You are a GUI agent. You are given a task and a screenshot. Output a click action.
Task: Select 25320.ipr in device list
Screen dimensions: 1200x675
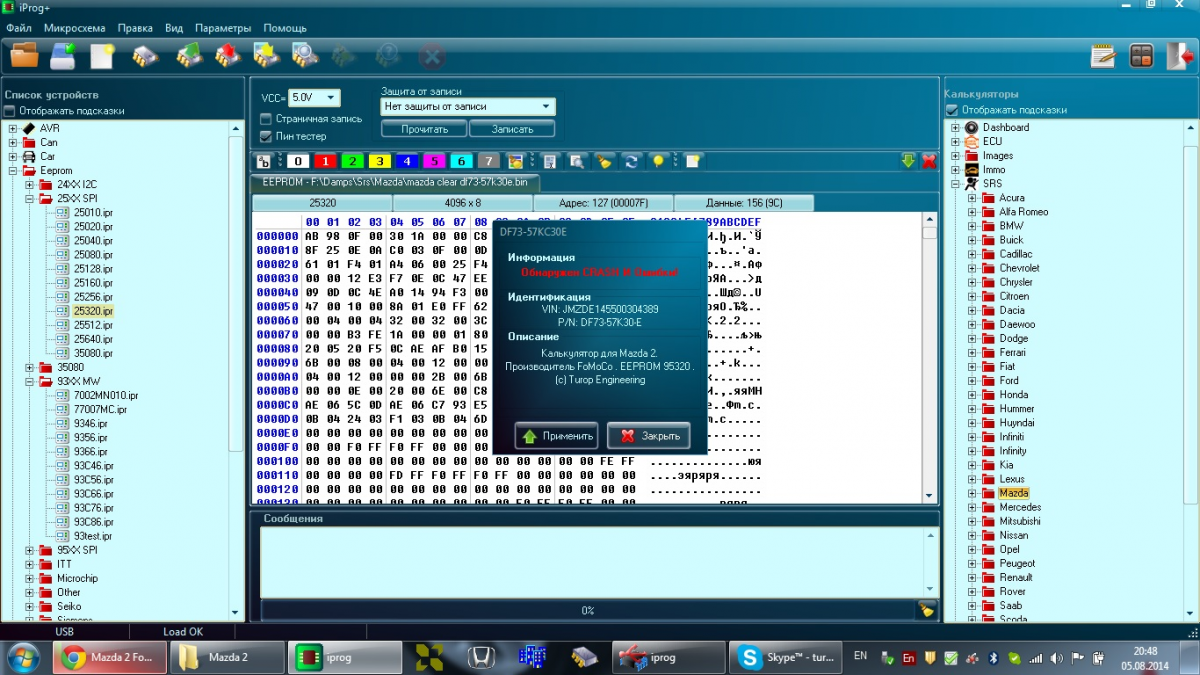93,311
